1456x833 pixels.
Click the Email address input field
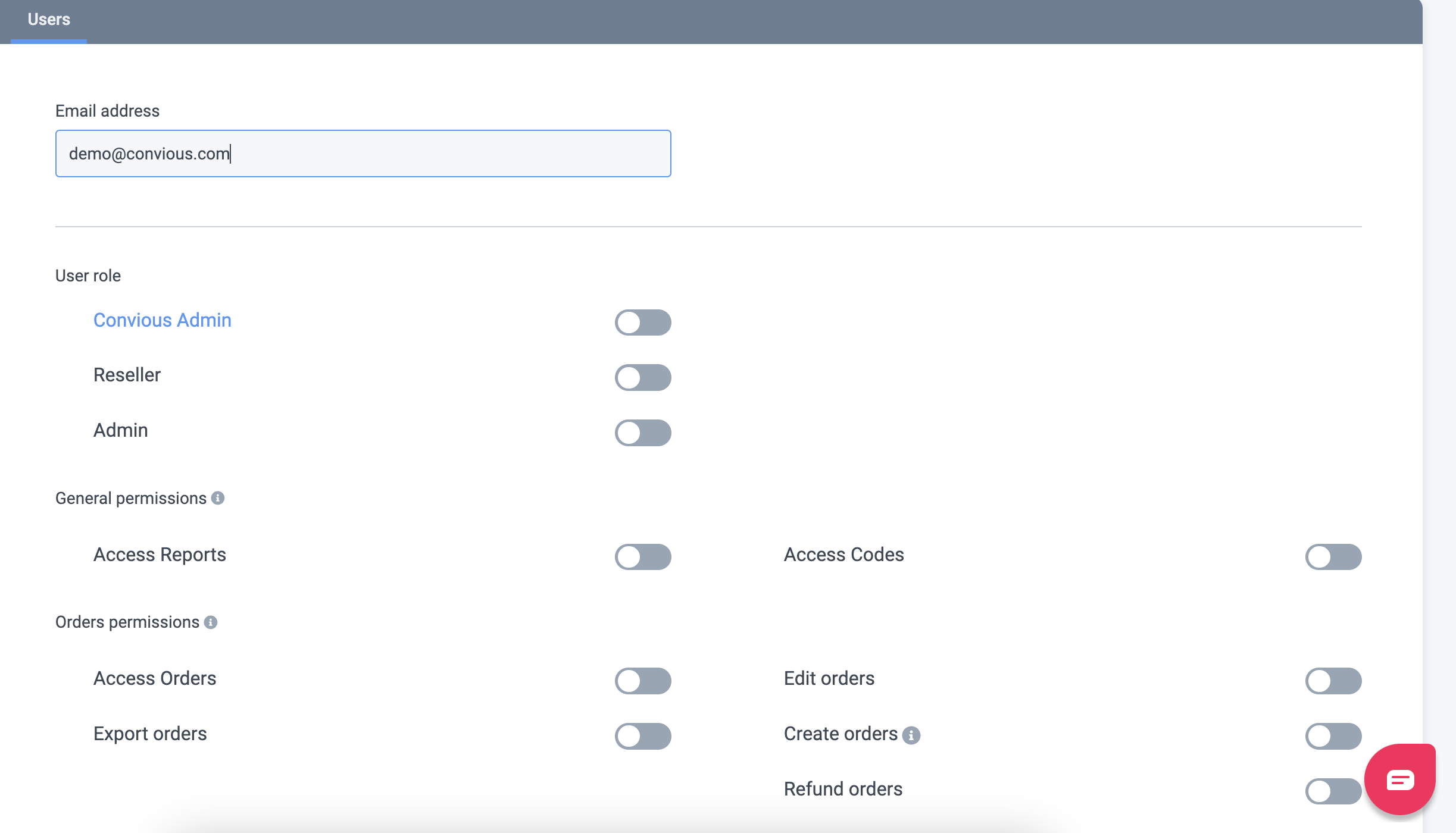coord(363,154)
